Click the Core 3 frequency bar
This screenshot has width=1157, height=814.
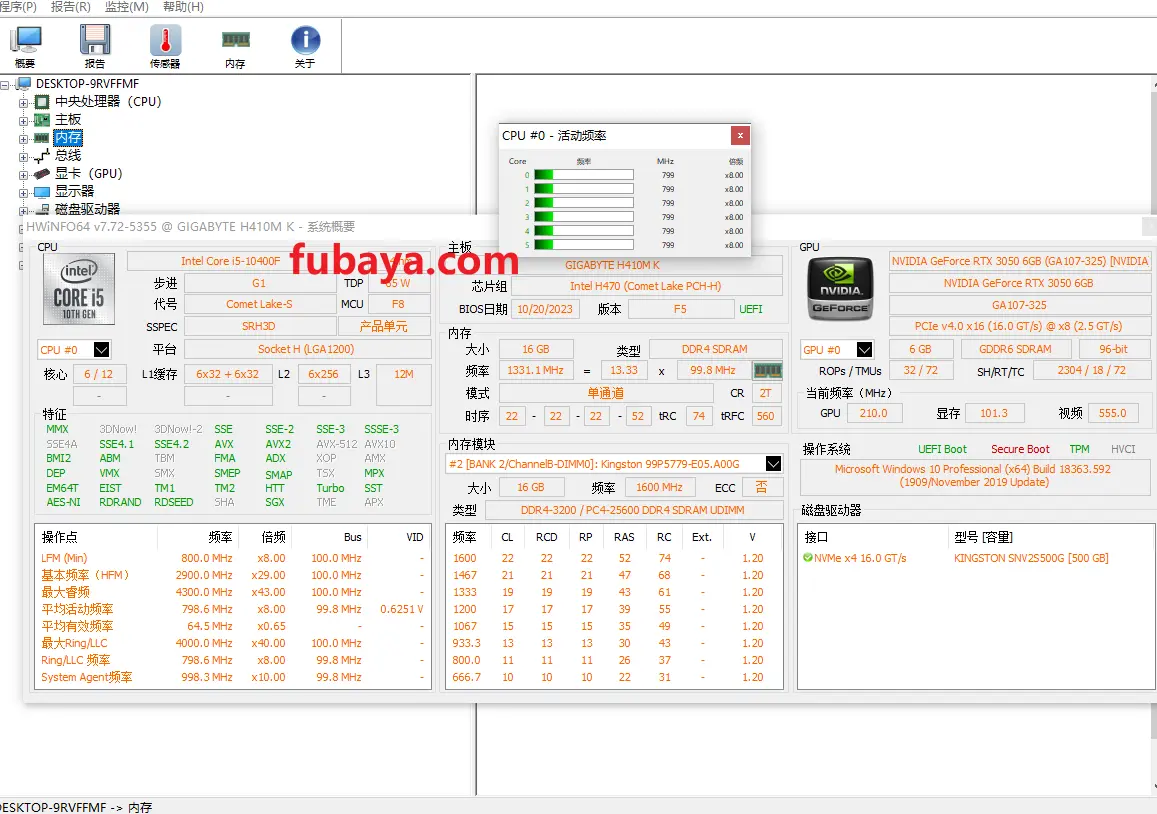(x=584, y=217)
